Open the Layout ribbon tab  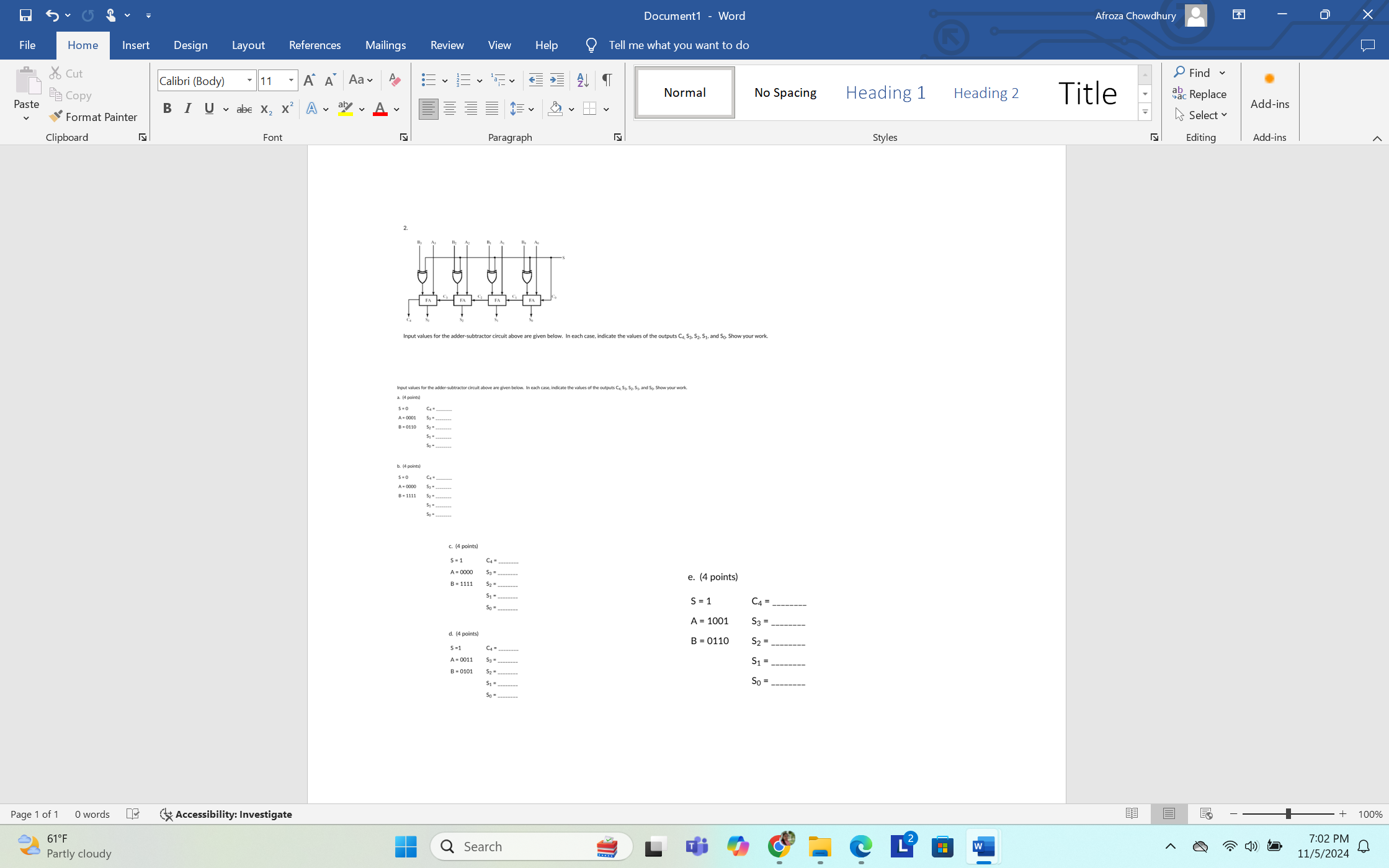click(x=248, y=45)
